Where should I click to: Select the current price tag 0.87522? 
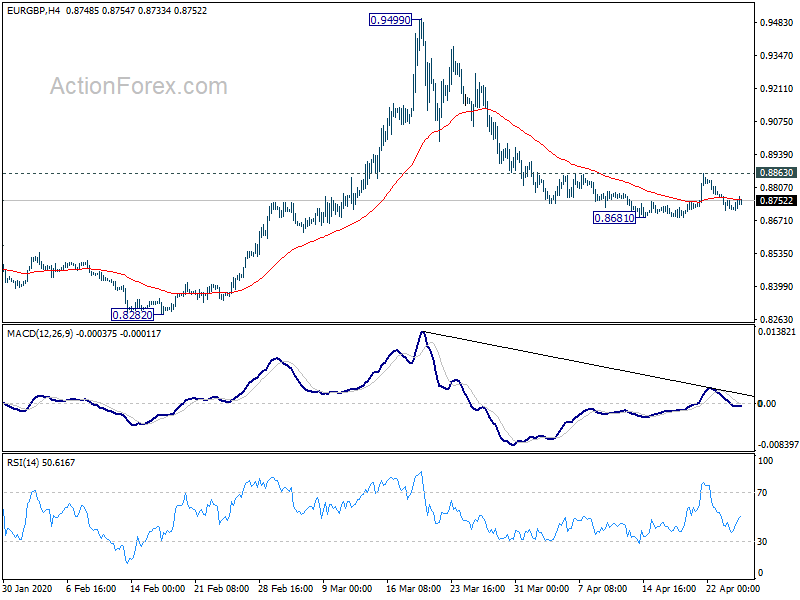tap(776, 201)
